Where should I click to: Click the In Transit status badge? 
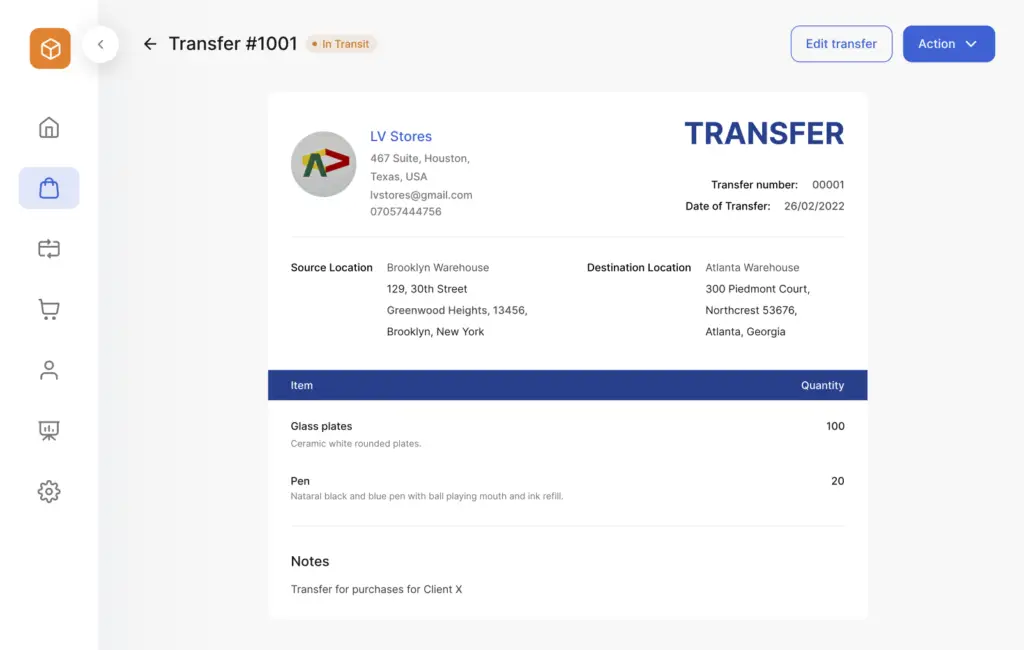341,44
